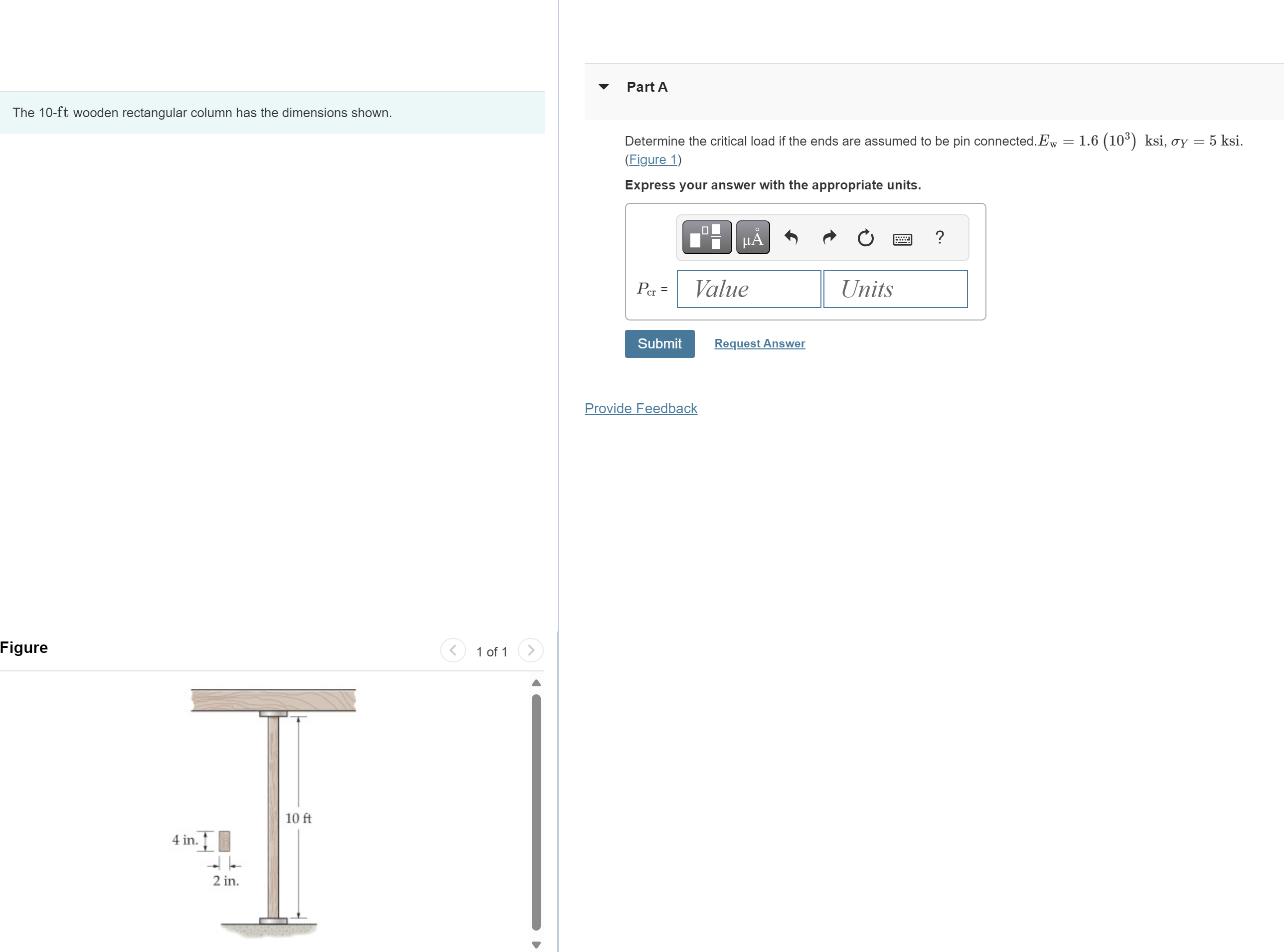Click the Figure heading label
Viewport: 1284px width, 952px height.
pyautogui.click(x=23, y=647)
